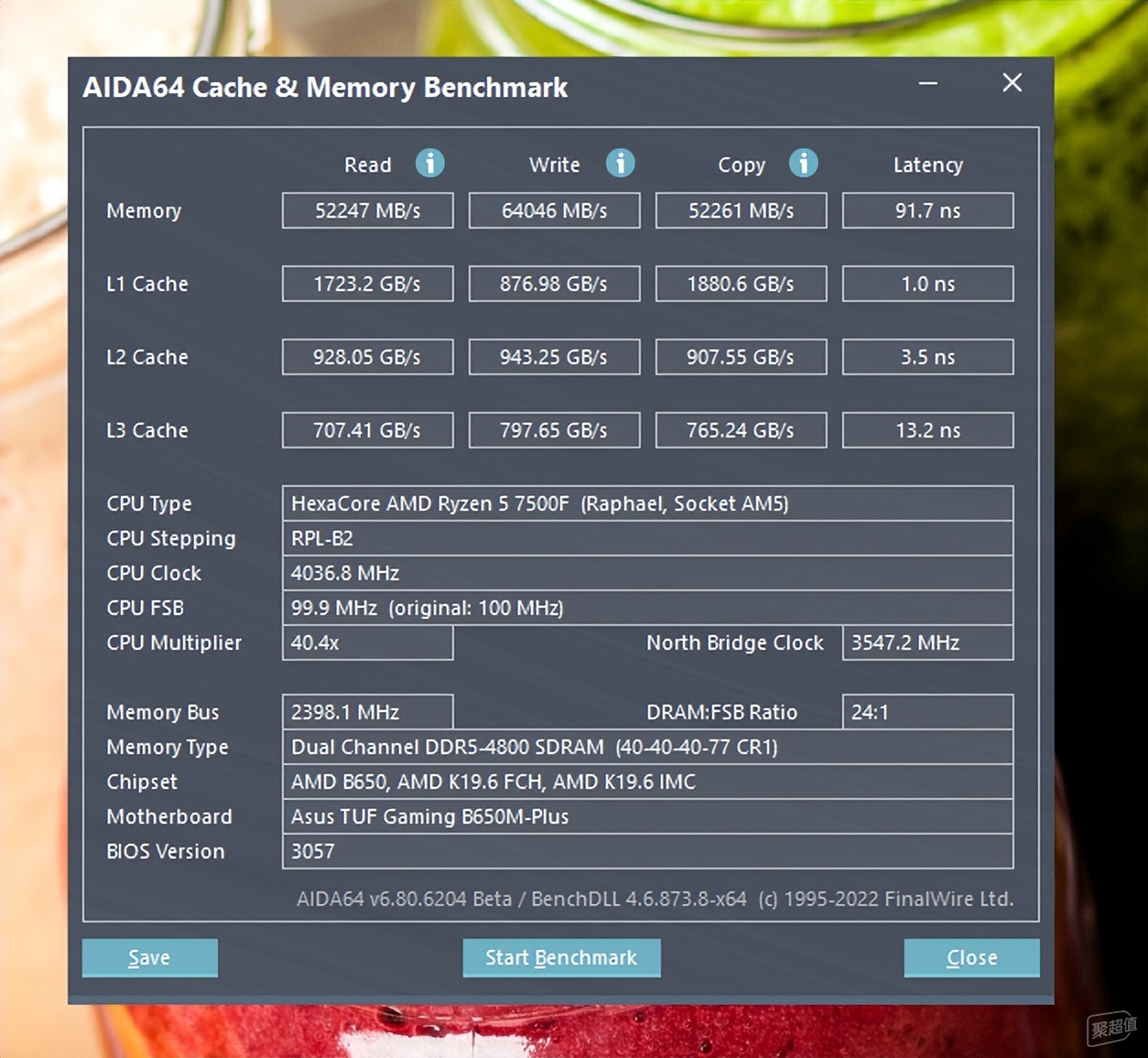Screen dimensions: 1148x1058
Task: Select Memory write value 64046 MB/s
Action: (555, 211)
